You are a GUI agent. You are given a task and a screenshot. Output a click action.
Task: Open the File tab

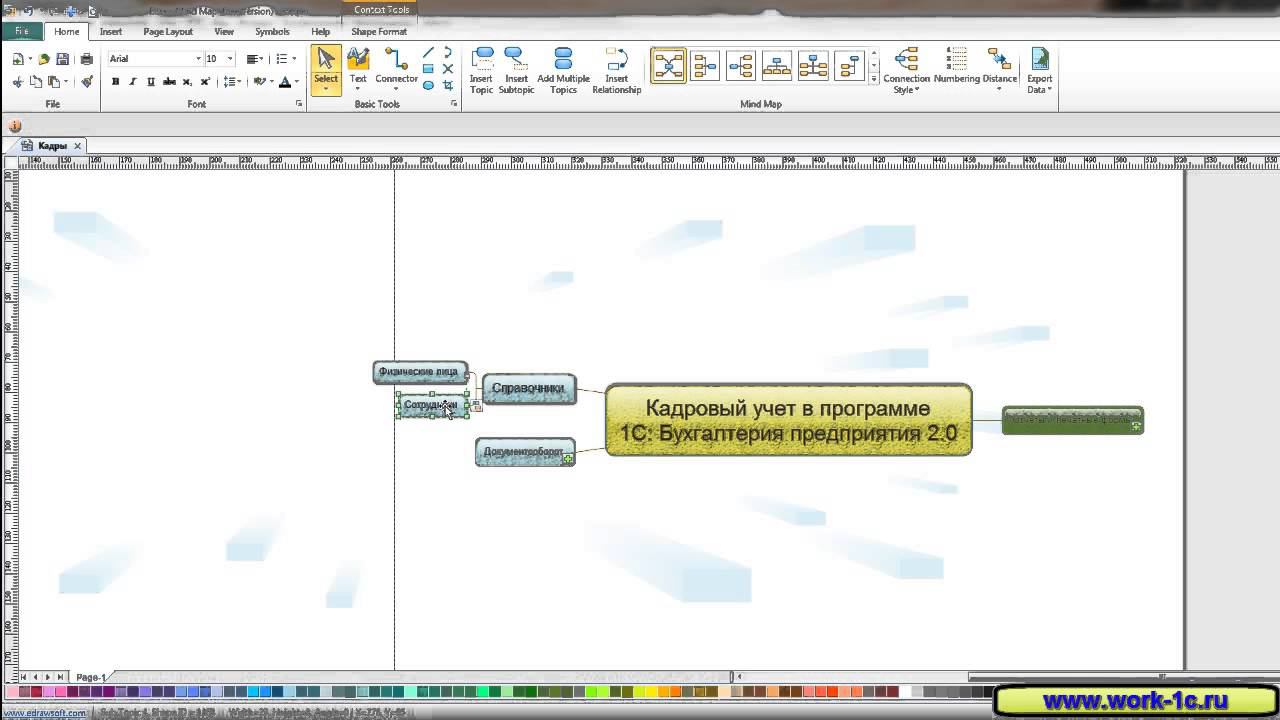pyautogui.click(x=22, y=32)
